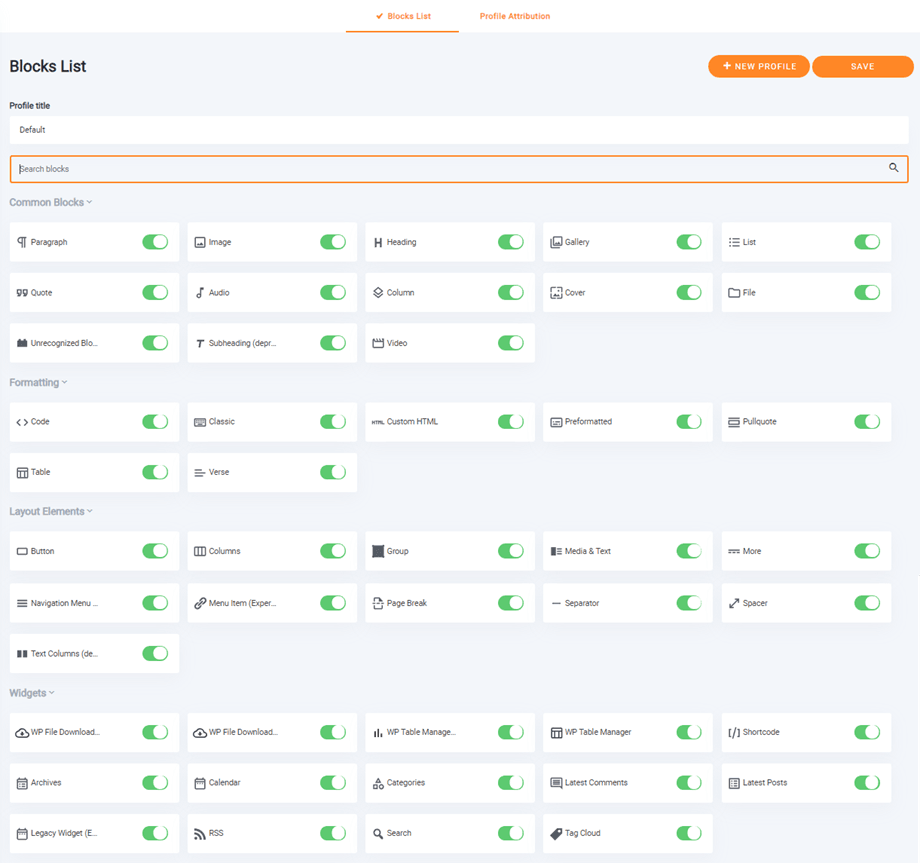
Task: Click the Menu Item link icon
Action: (200, 603)
